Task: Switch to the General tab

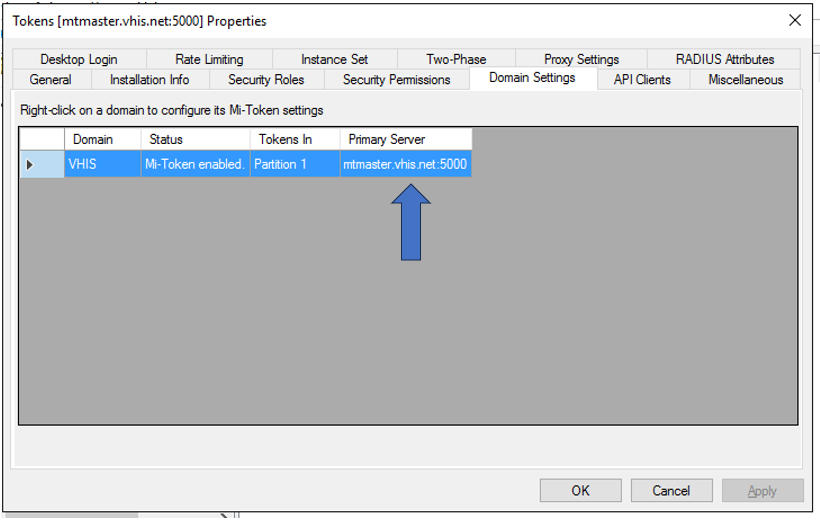Action: tap(51, 80)
